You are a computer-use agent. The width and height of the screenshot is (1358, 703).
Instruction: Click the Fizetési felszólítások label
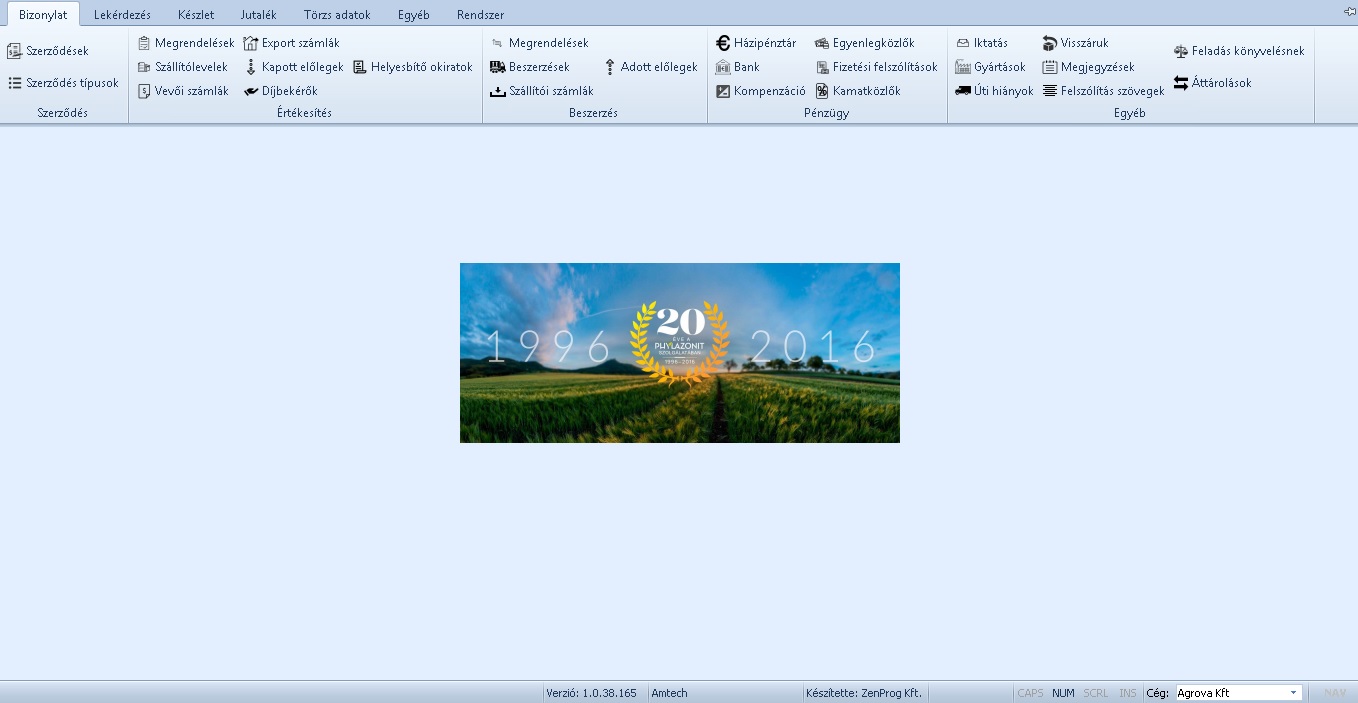[885, 67]
